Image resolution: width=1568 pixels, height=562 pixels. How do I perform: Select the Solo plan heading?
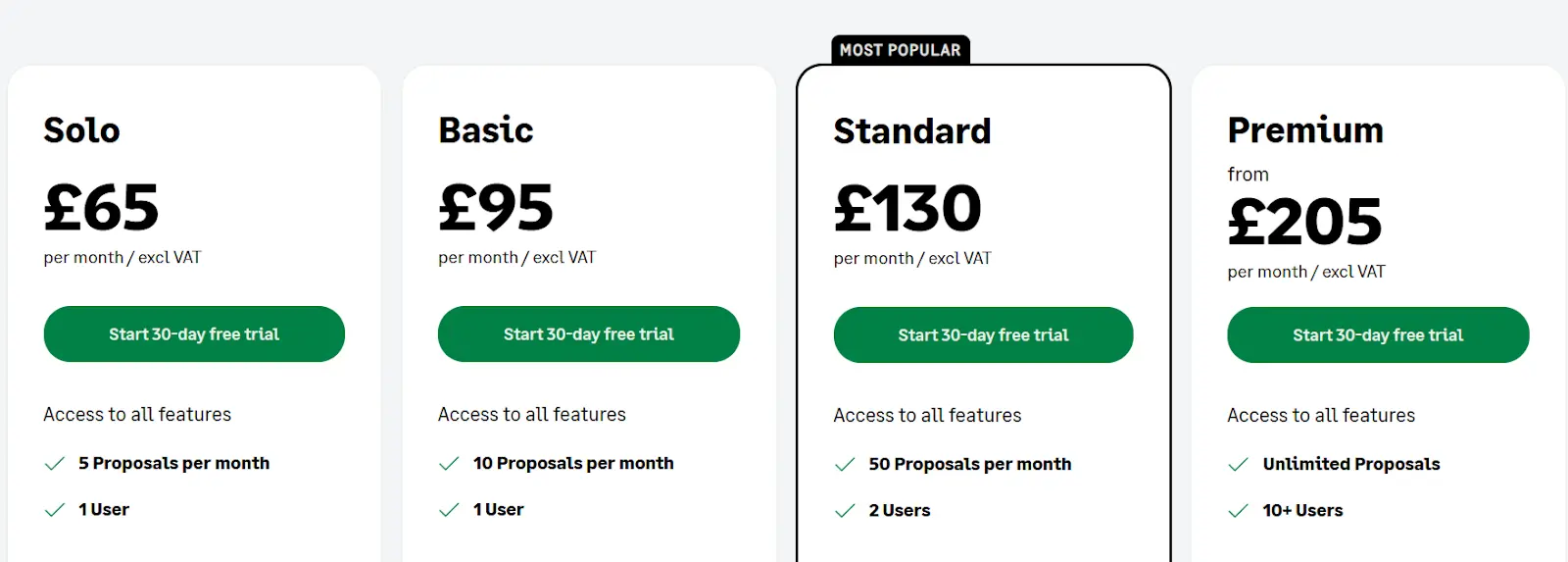(x=82, y=129)
